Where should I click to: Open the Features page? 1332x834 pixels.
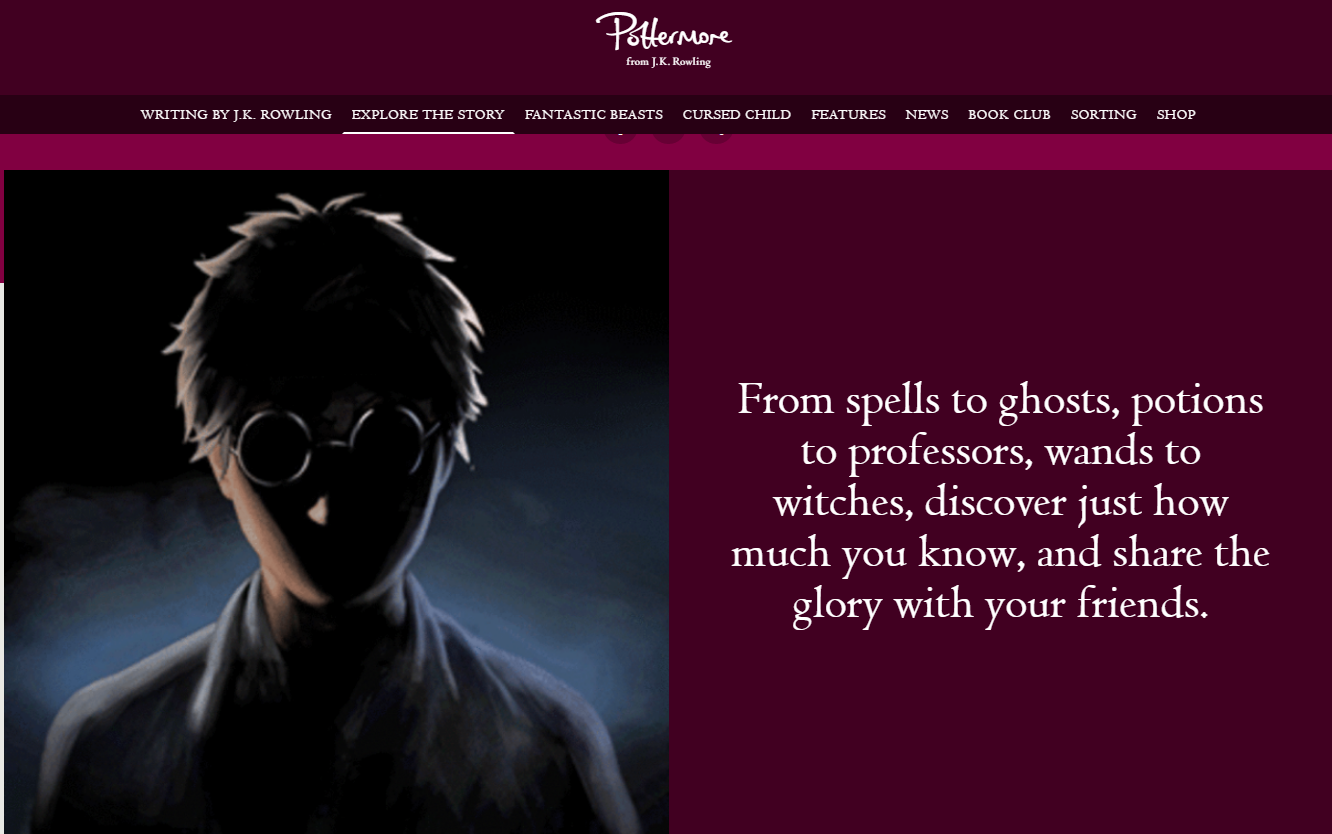pyautogui.click(x=848, y=115)
